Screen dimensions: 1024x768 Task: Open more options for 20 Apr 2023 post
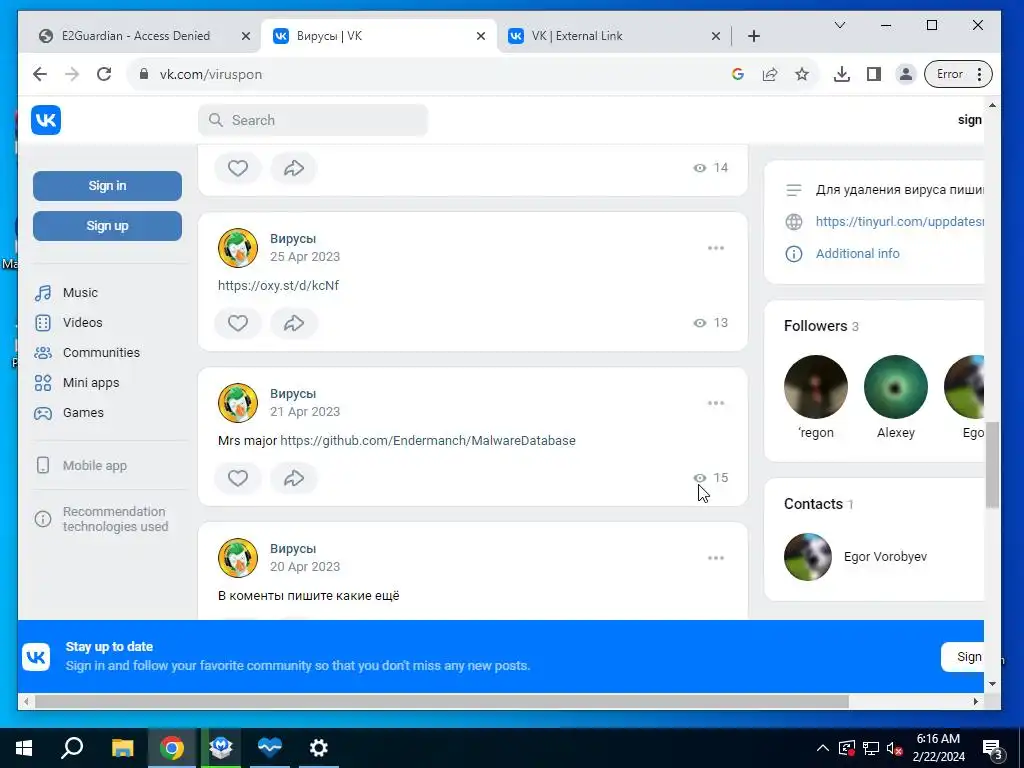point(716,558)
